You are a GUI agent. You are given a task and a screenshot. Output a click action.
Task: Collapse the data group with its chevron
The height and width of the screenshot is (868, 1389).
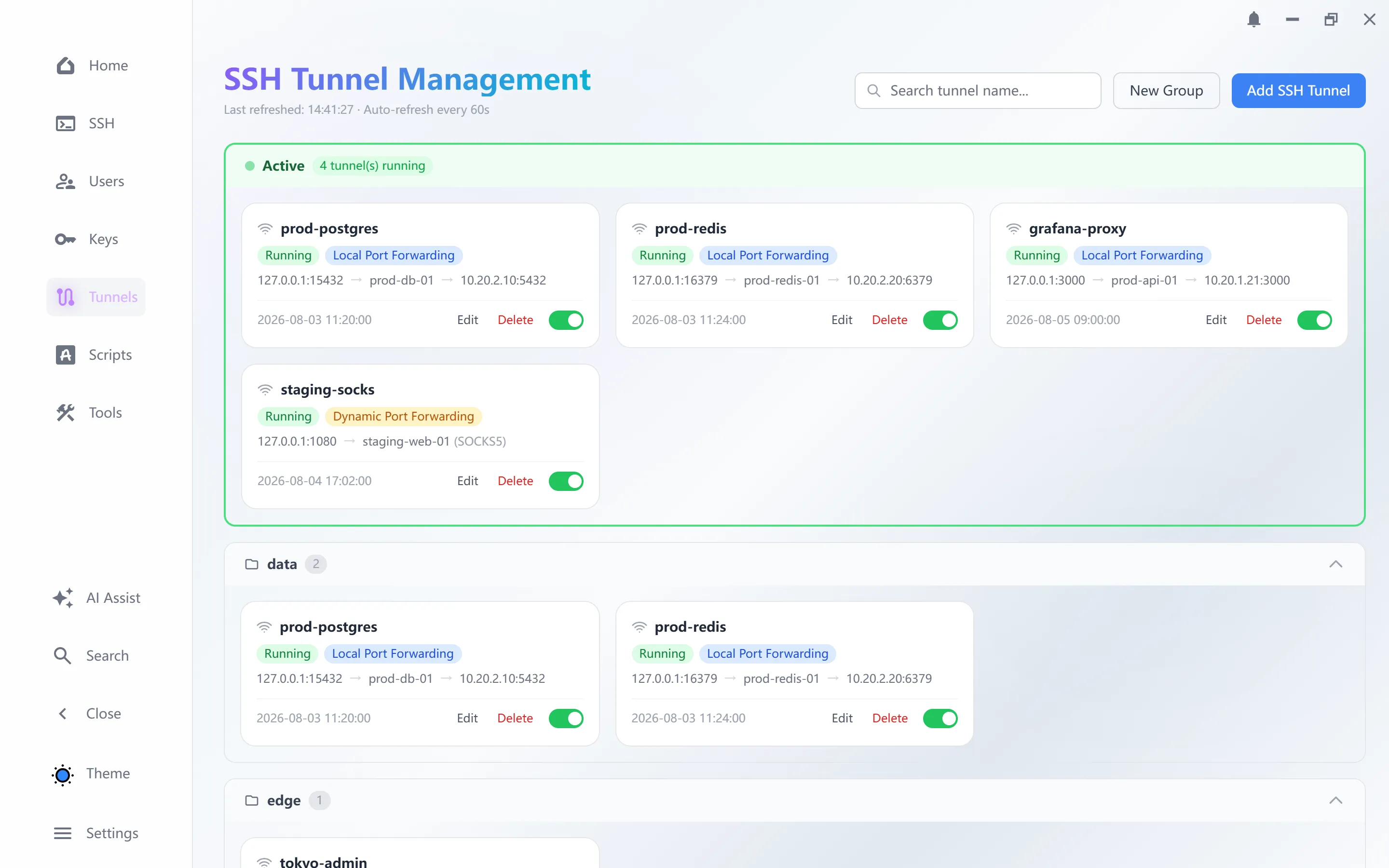[1335, 564]
